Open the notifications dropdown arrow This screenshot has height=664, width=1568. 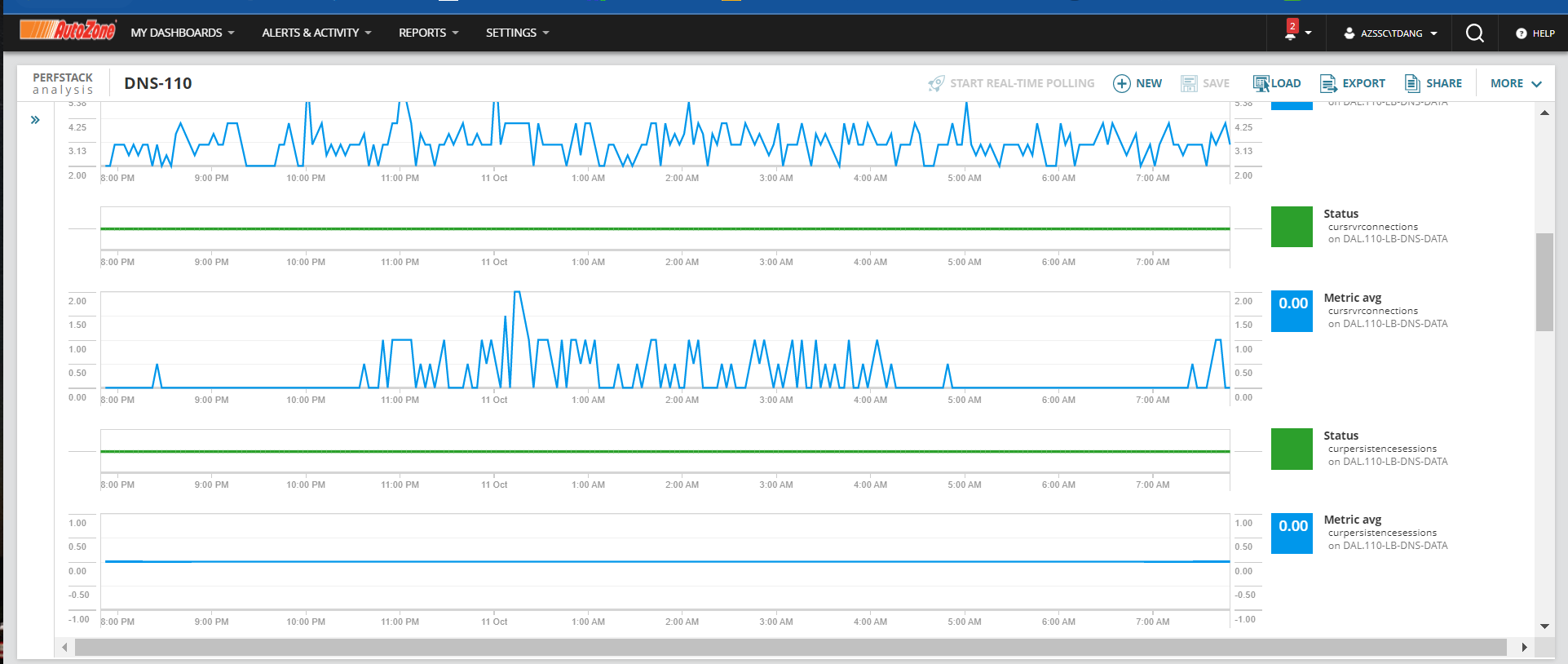[1308, 33]
